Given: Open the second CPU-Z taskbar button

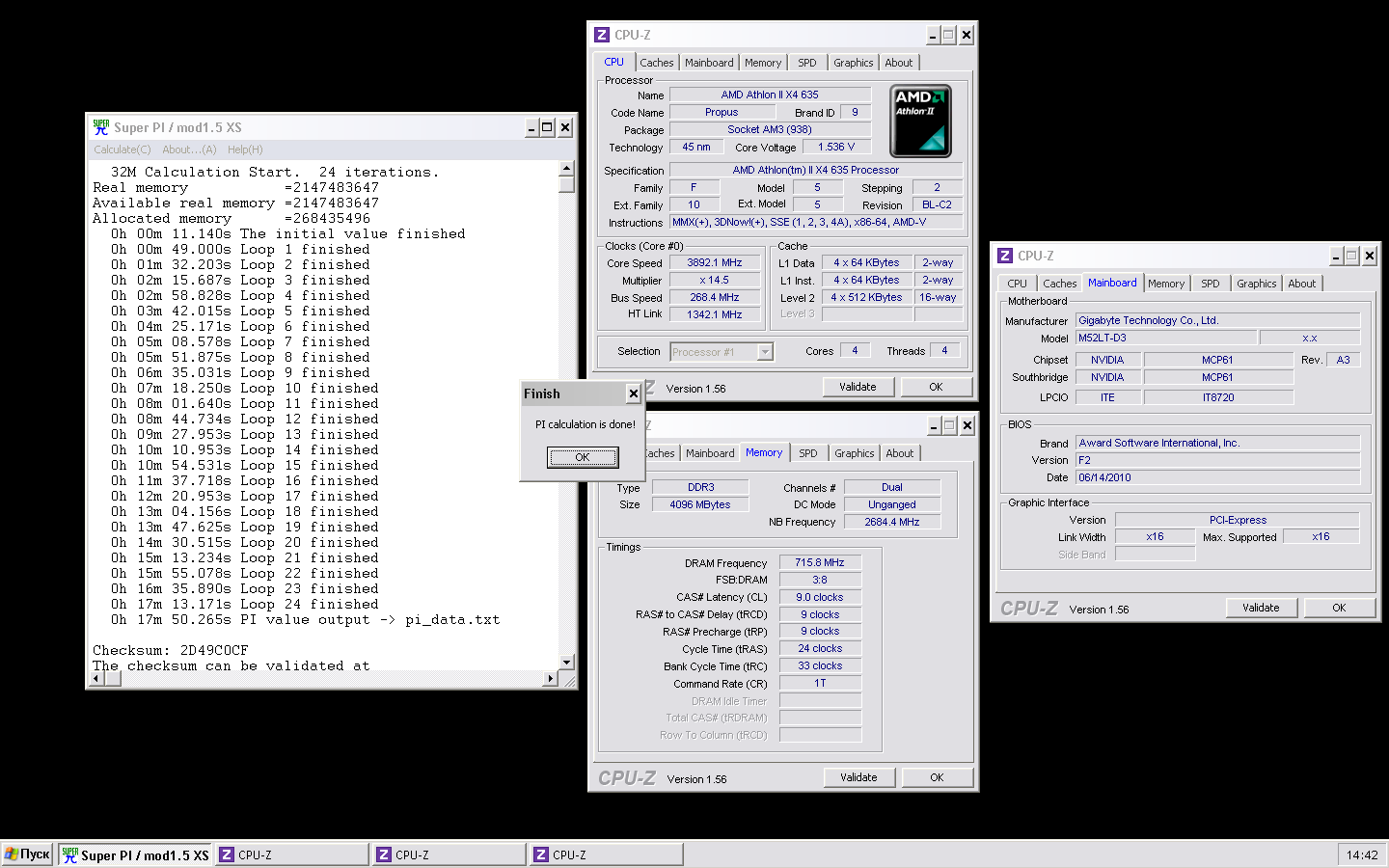Looking at the screenshot, I should (x=449, y=854).
